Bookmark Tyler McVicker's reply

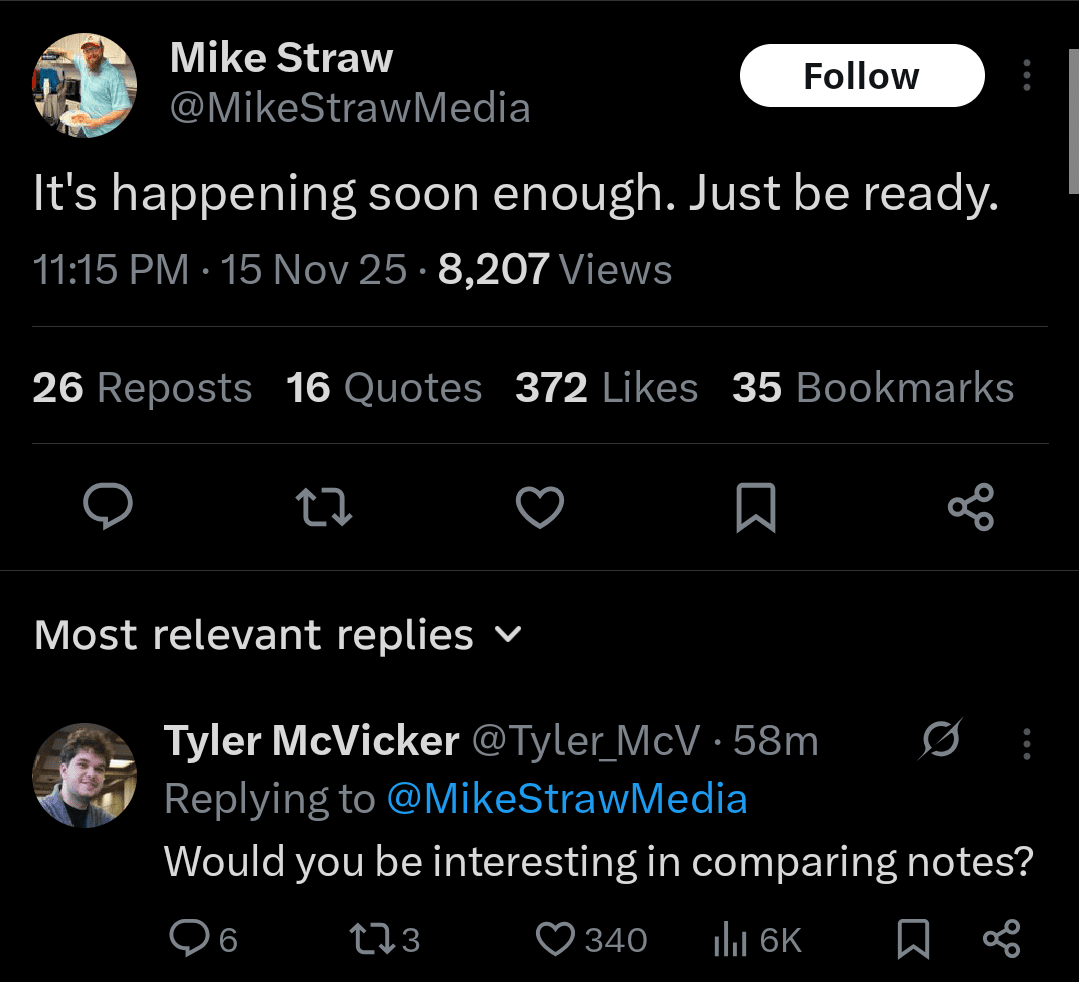(913, 939)
